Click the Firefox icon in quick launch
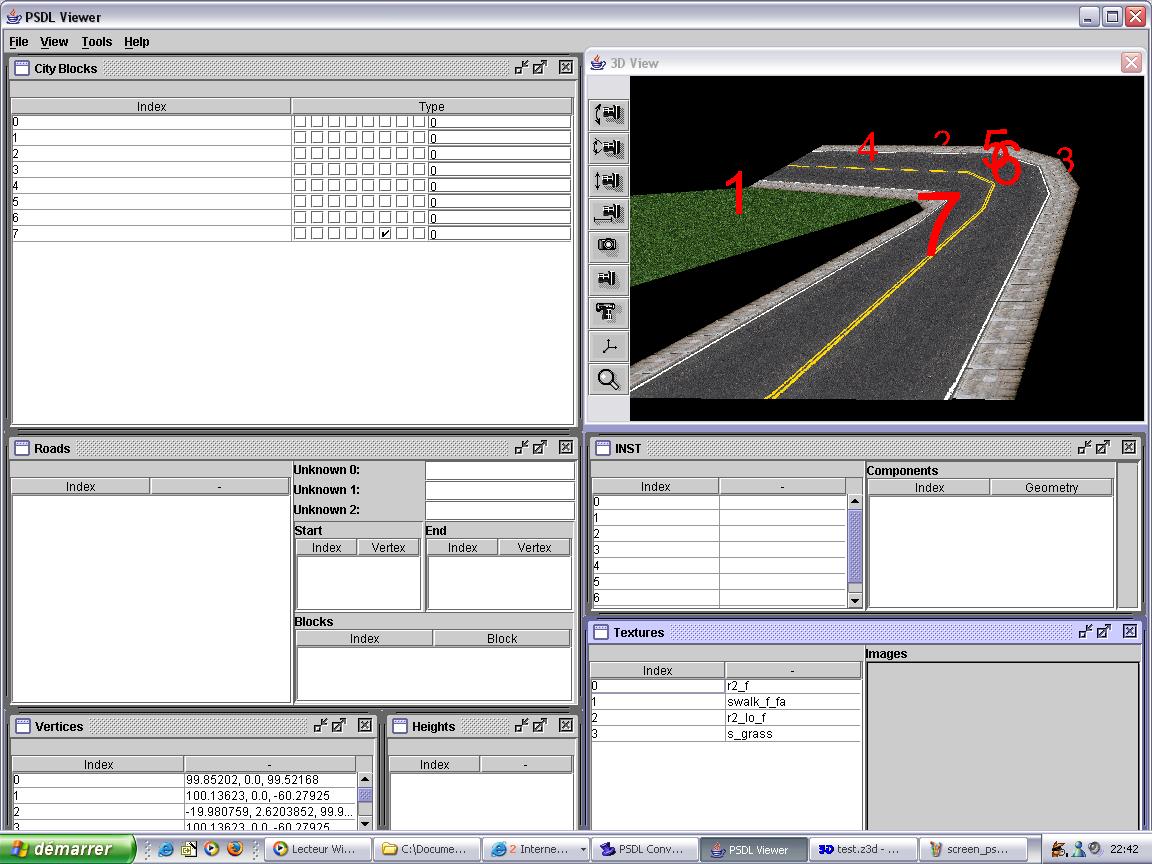This screenshot has height=864, width=1152. pos(235,849)
